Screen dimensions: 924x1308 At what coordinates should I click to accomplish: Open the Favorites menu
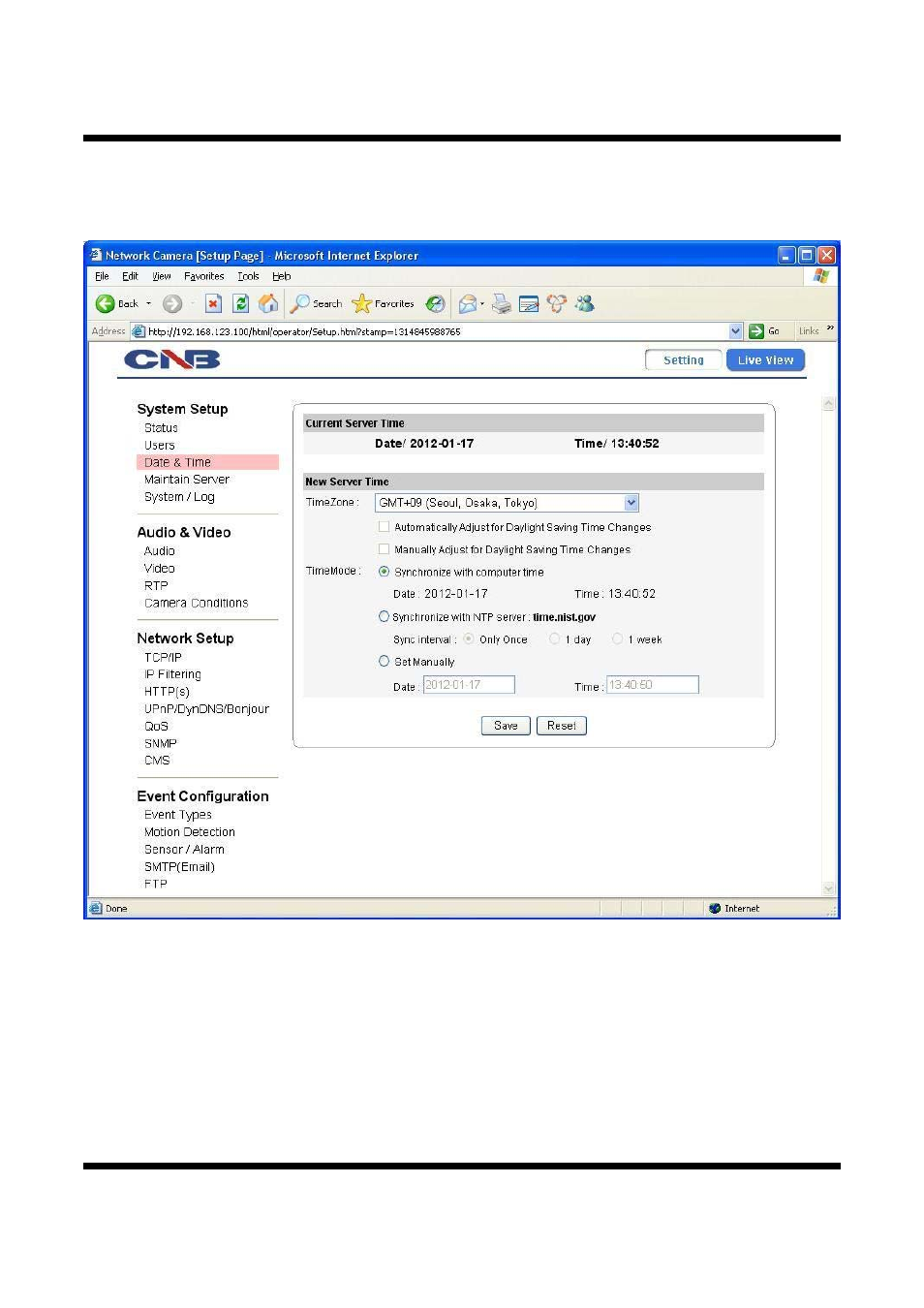[204, 276]
